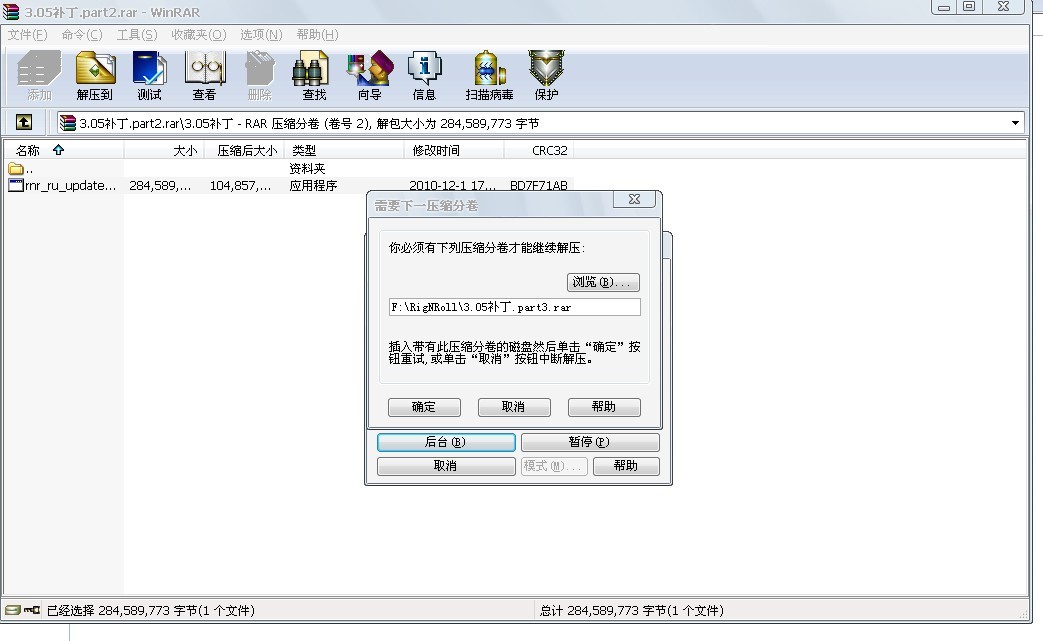Click the WinRAR title bar app icon
The image size is (1043, 641).
(x=11, y=11)
